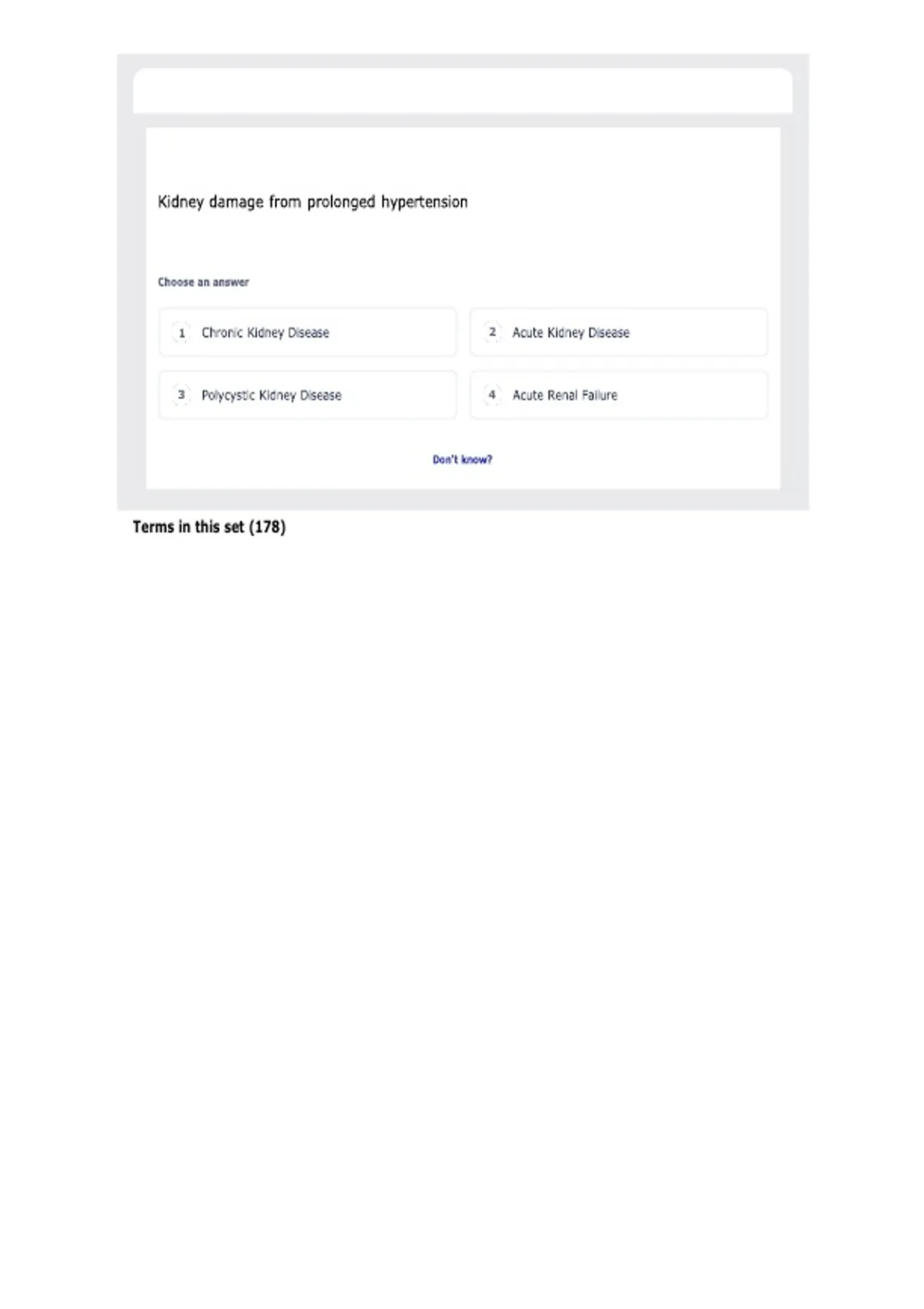The width and height of the screenshot is (924, 1309).
Task: Click the word "hypertension" in the question
Action: click(424, 203)
